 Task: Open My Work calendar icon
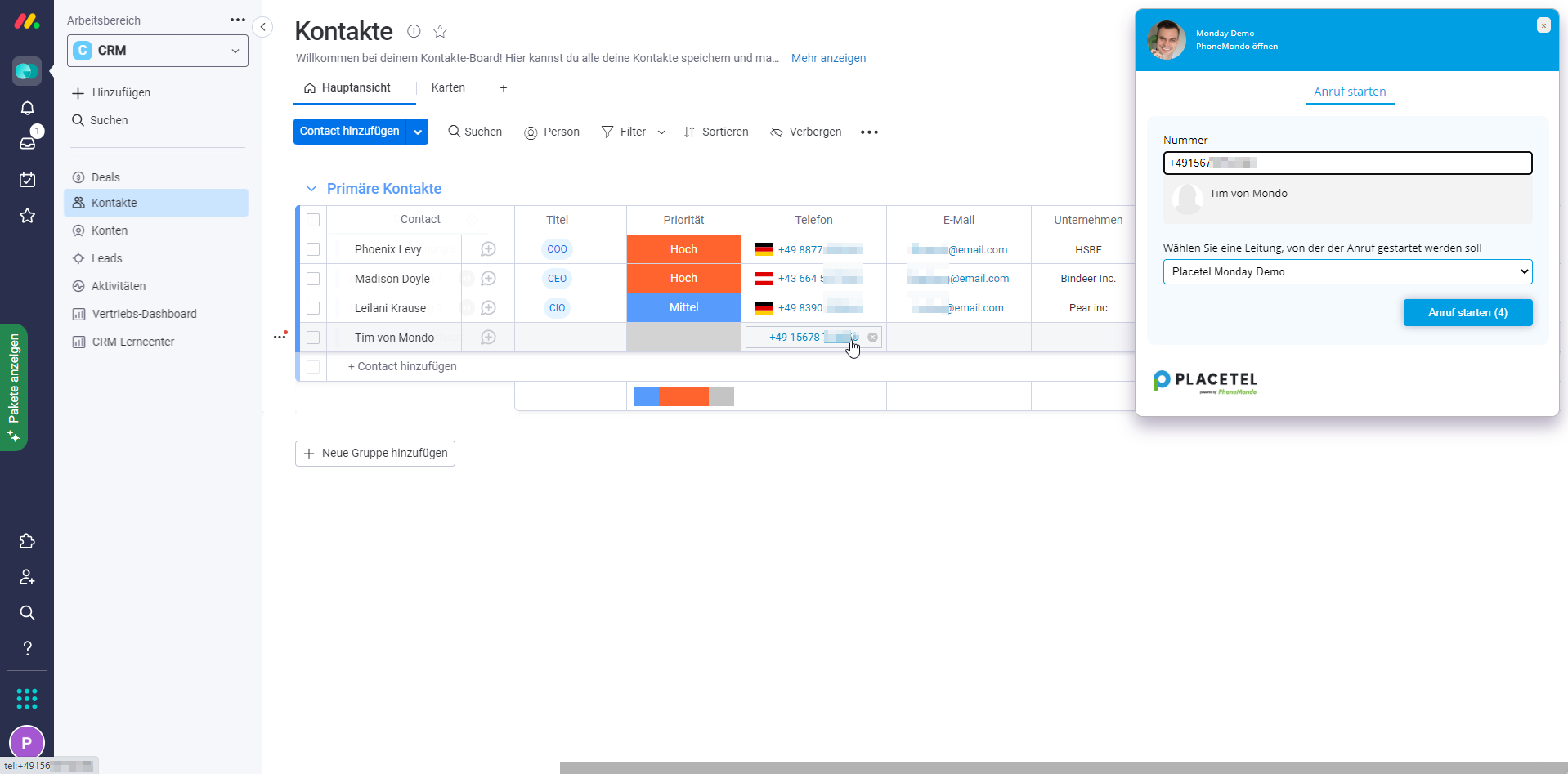27,180
